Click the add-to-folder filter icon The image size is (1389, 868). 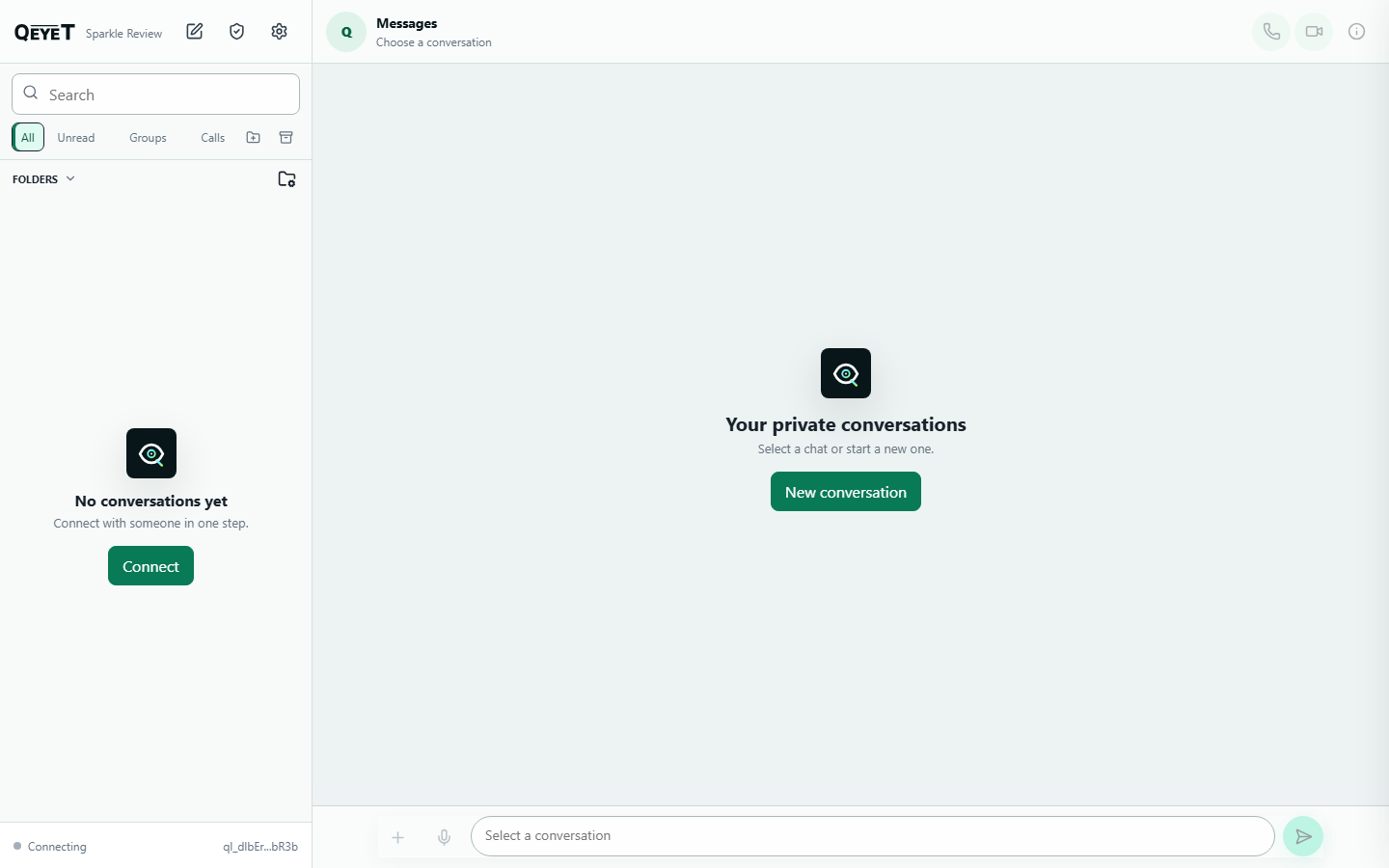(254, 138)
